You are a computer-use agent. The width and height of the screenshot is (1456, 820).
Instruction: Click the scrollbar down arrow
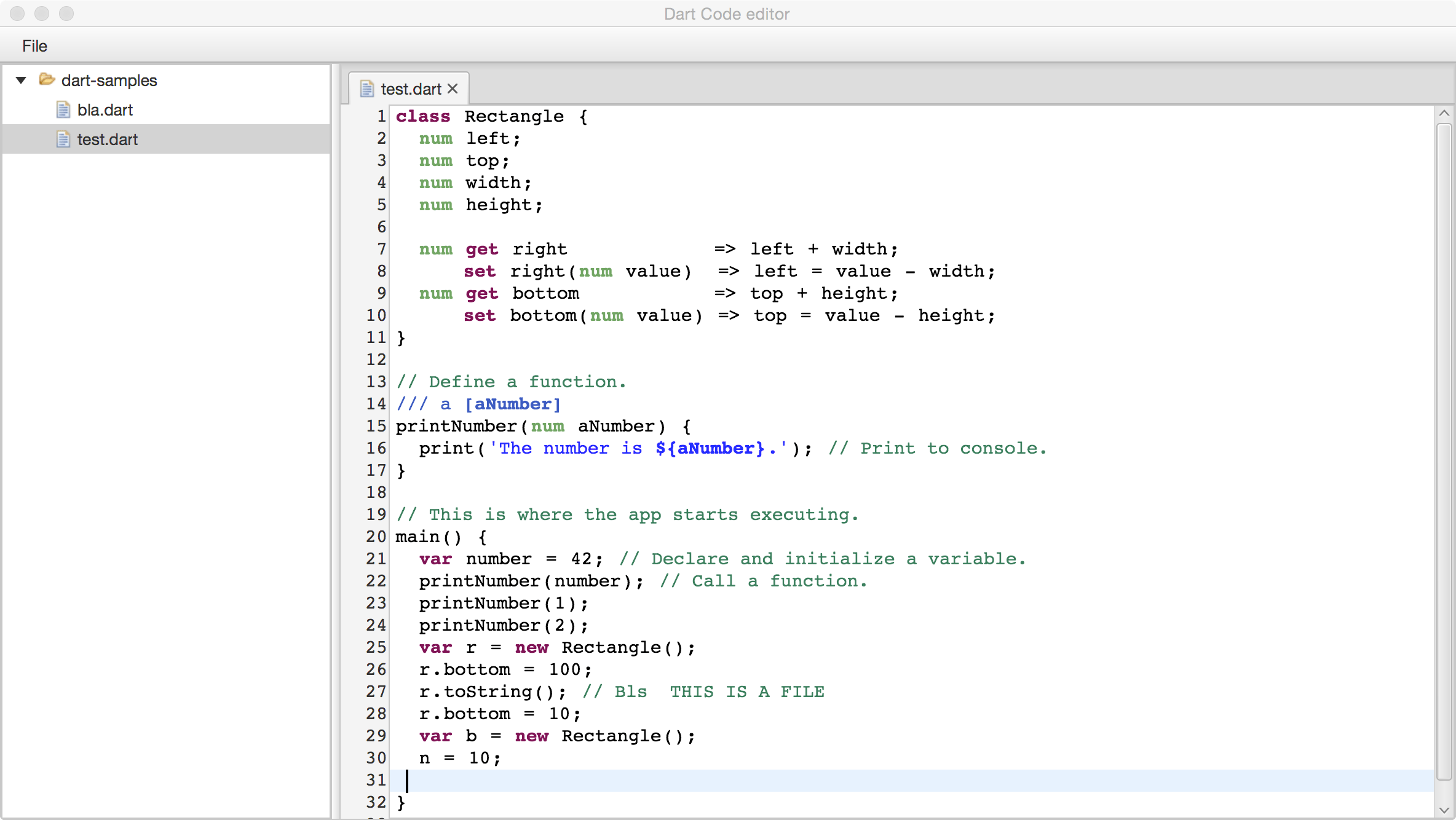click(x=1444, y=810)
